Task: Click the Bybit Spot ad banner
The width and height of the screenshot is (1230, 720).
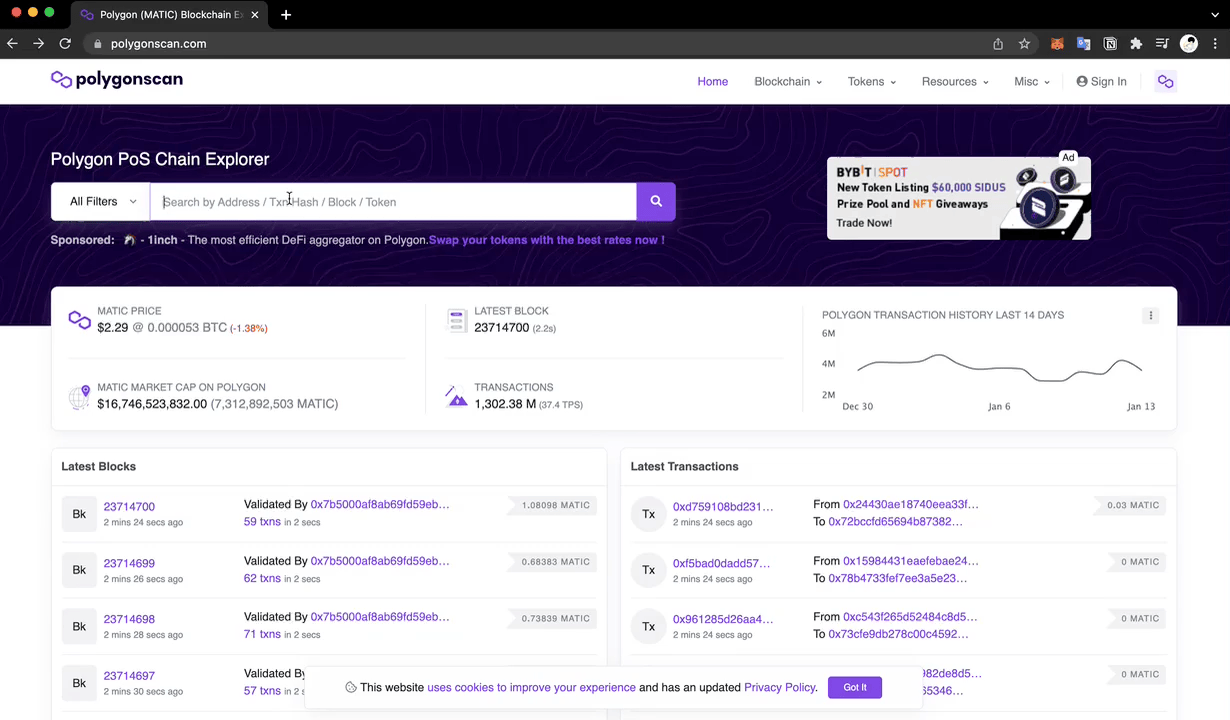Action: pos(958,198)
